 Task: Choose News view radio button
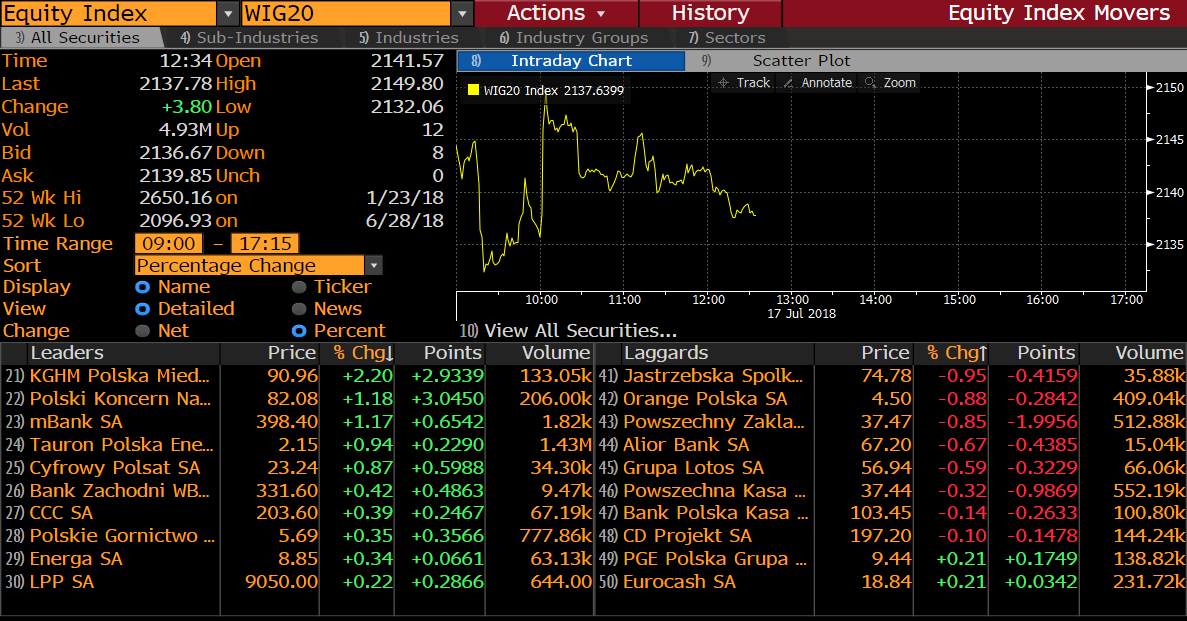point(299,309)
